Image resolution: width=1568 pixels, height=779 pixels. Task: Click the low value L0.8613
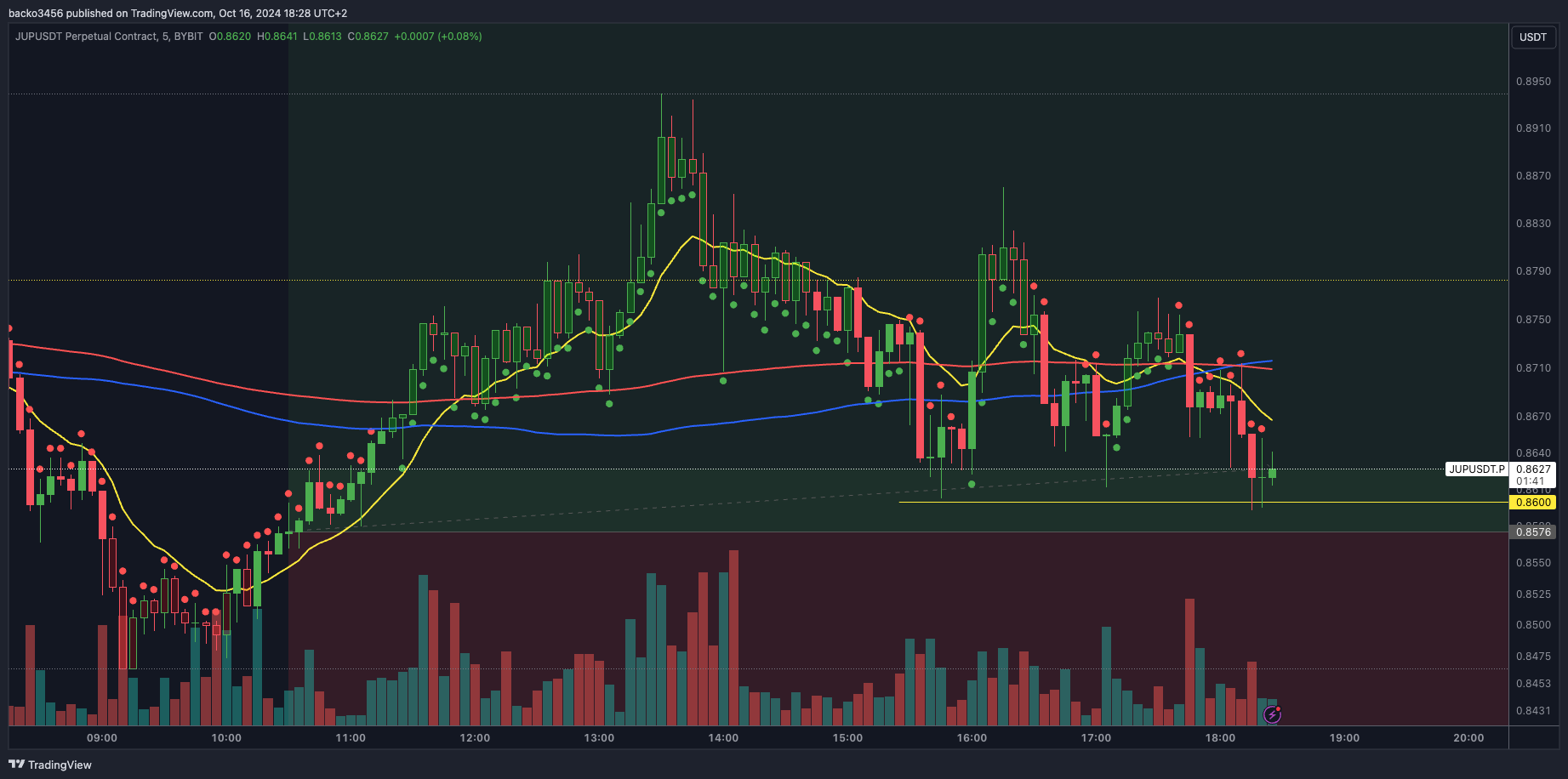click(x=322, y=37)
